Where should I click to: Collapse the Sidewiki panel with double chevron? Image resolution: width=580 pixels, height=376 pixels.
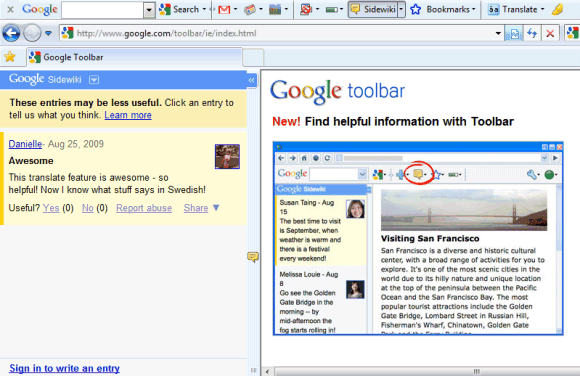[252, 80]
